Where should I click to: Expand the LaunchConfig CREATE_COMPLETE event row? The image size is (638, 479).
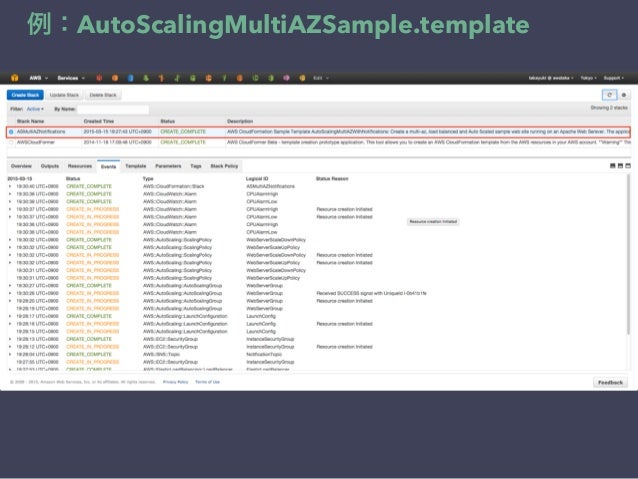point(10,316)
